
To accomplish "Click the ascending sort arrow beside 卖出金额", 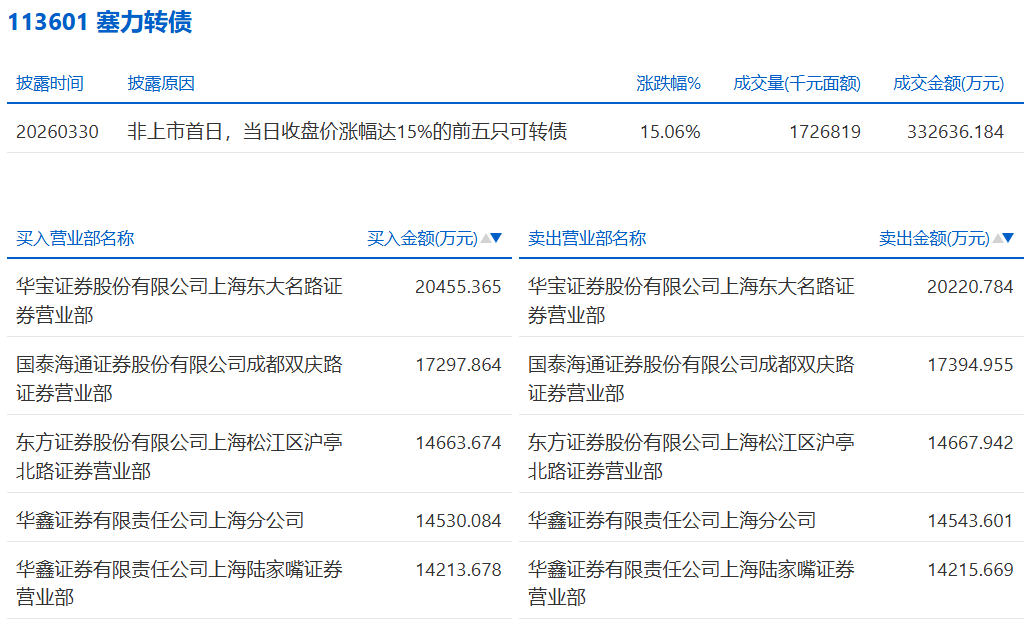I will [x=997, y=238].
